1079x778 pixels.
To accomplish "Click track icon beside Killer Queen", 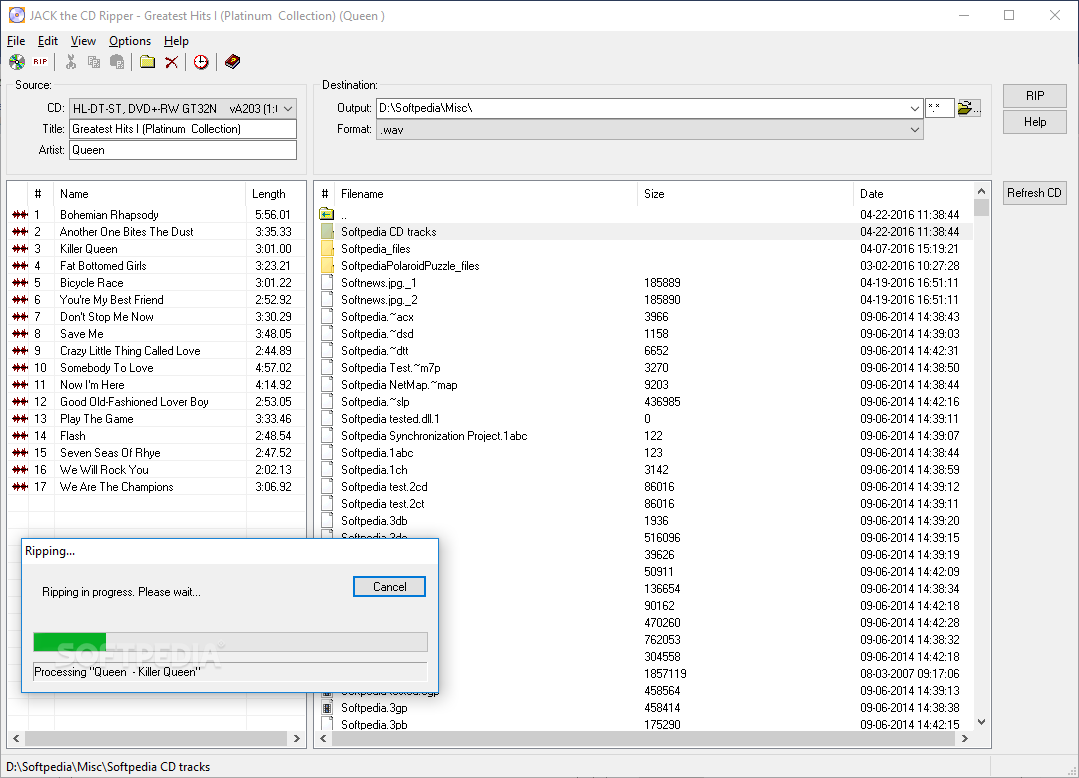I will click(20, 249).
